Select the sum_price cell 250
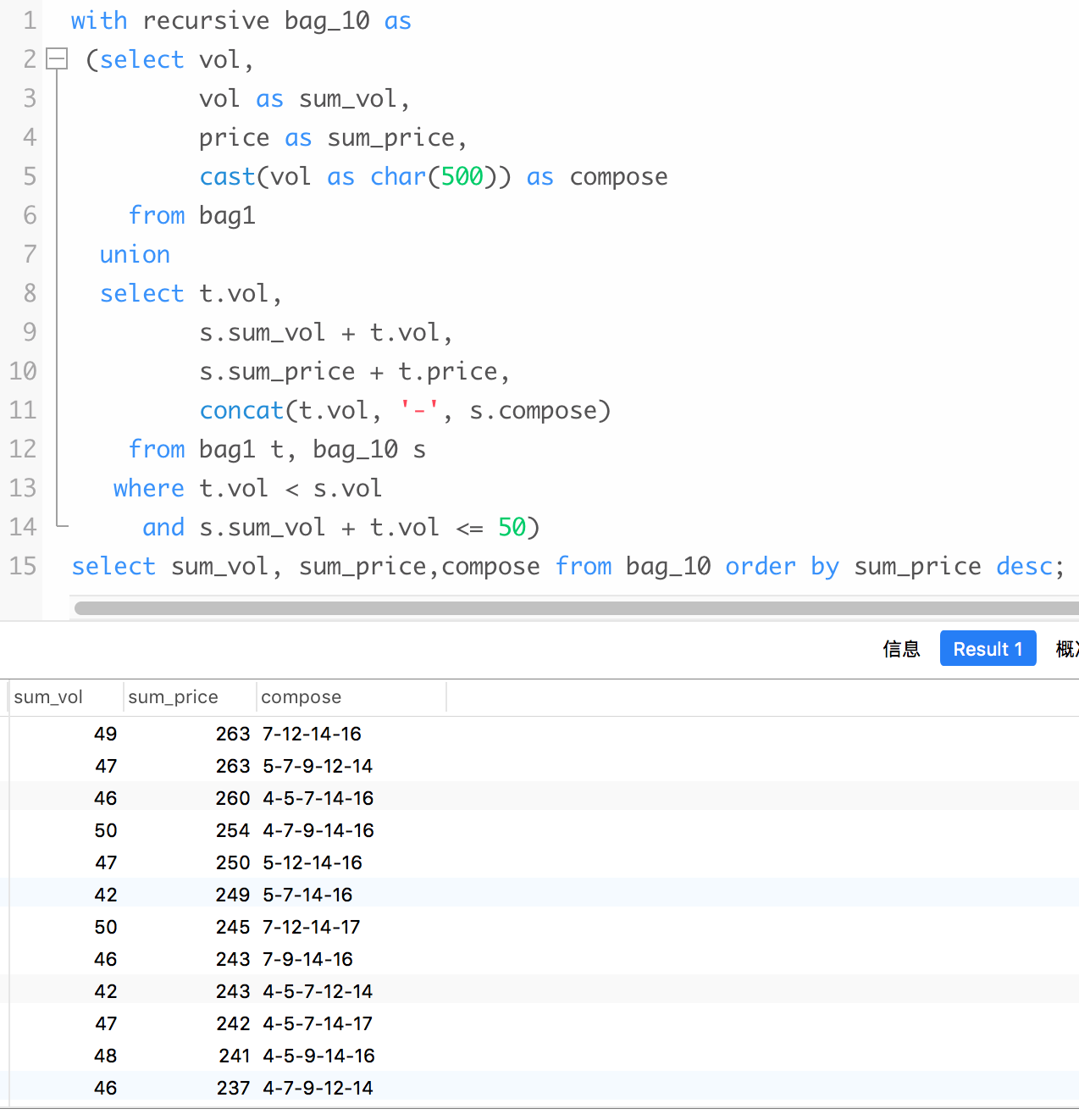 233,862
